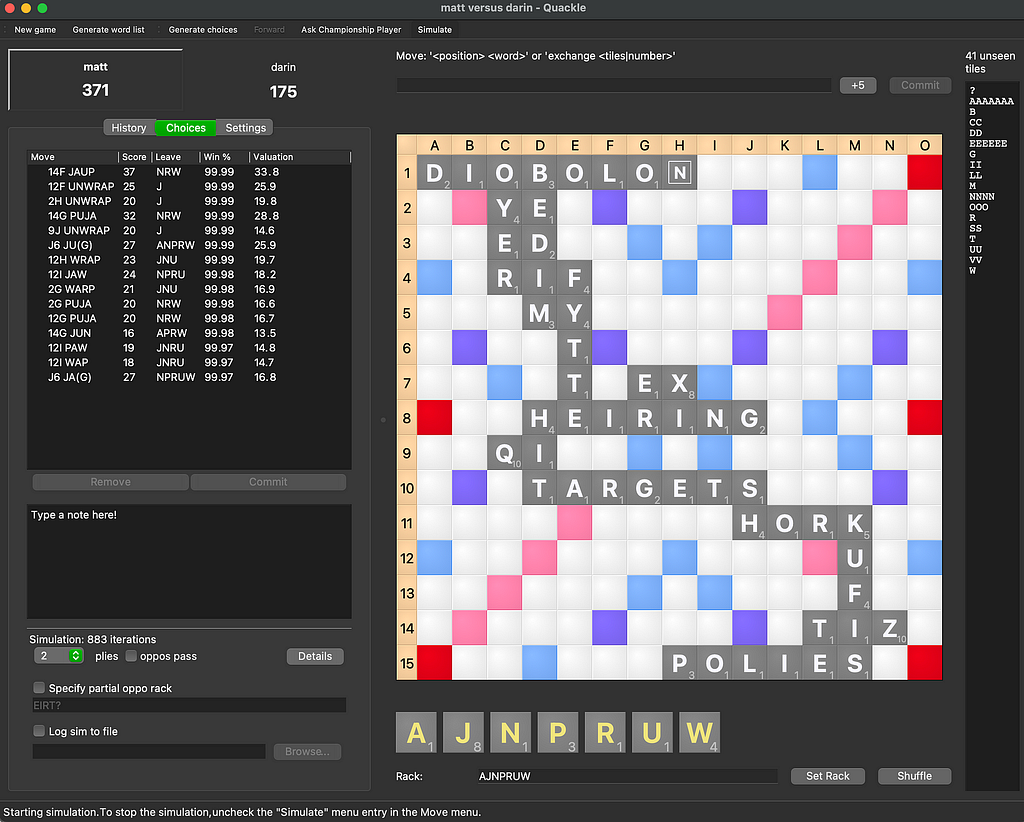The height and width of the screenshot is (822, 1024).
Task: Check Specify partial oppo rack
Action: pyautogui.click(x=39, y=688)
